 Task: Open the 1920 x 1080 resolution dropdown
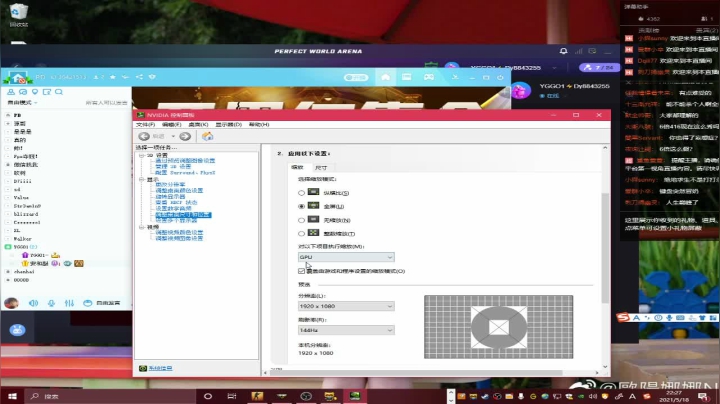[x=346, y=306]
